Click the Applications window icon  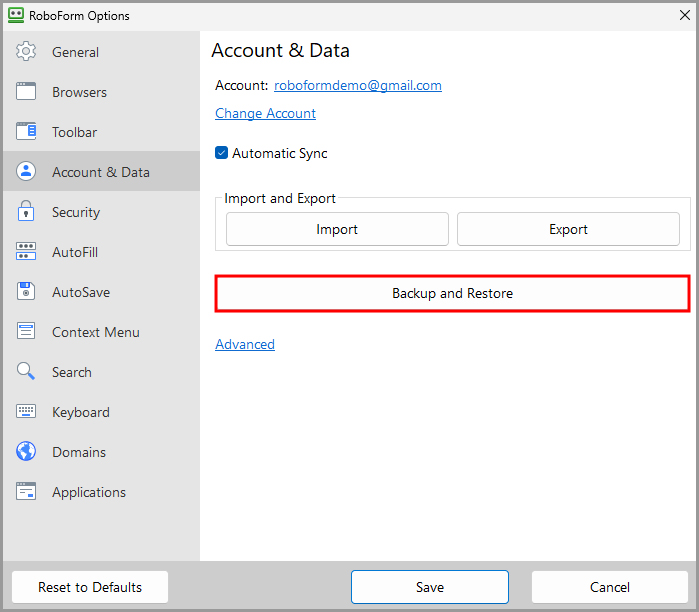tap(26, 492)
